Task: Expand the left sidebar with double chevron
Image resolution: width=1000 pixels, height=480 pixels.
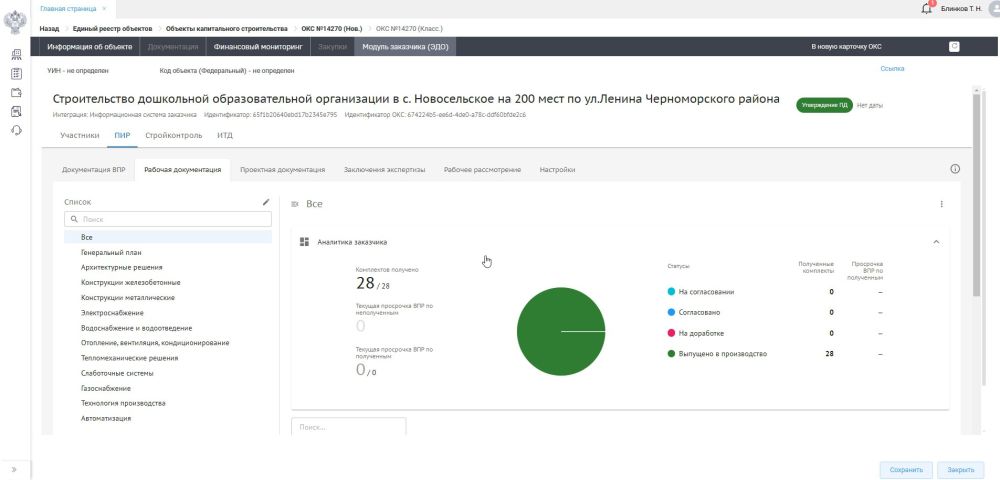Action: [15, 469]
